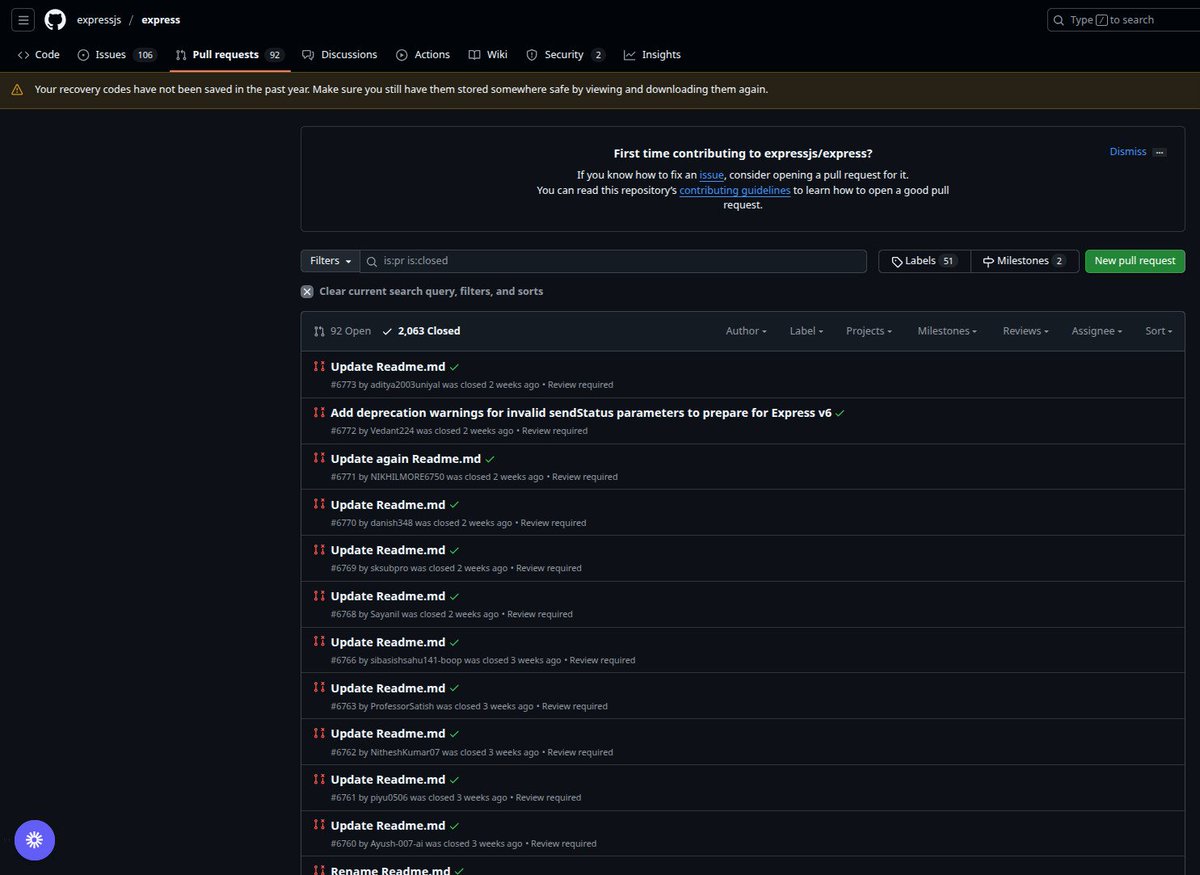This screenshot has width=1200, height=875.
Task: Click the search magnifier icon
Action: (x=1059, y=20)
